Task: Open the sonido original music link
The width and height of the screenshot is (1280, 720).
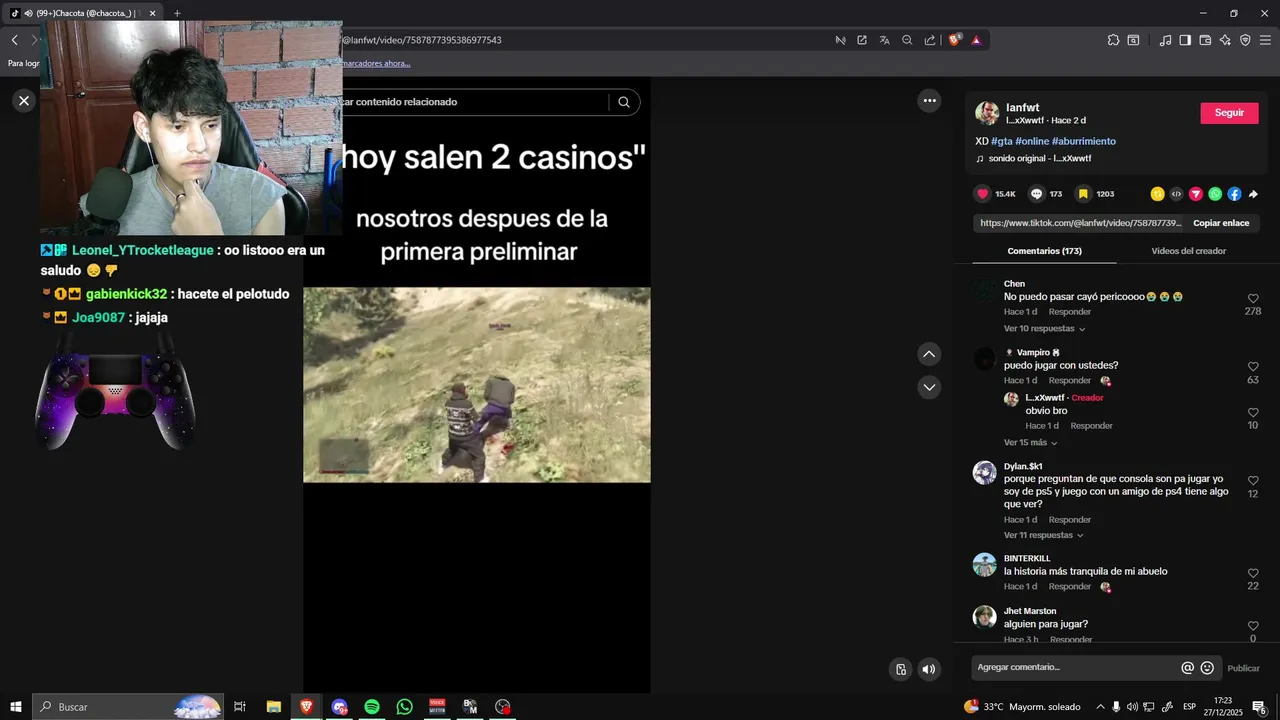Action: pyautogui.click(x=1034, y=159)
